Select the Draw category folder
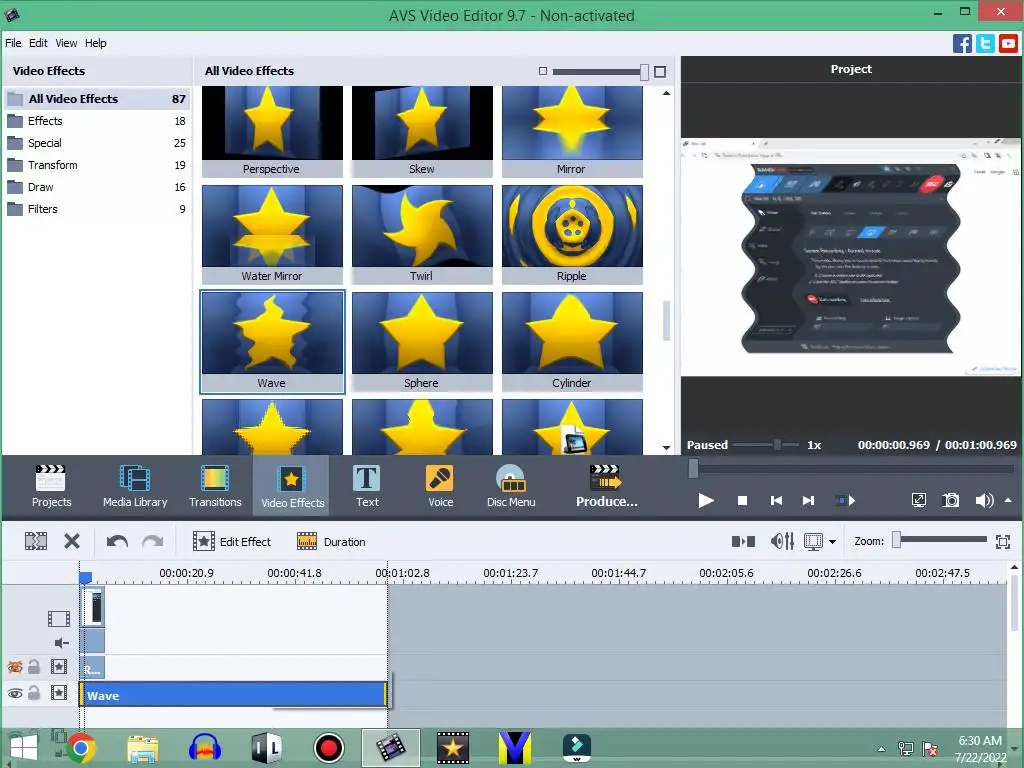Image resolution: width=1024 pixels, height=768 pixels. point(97,187)
